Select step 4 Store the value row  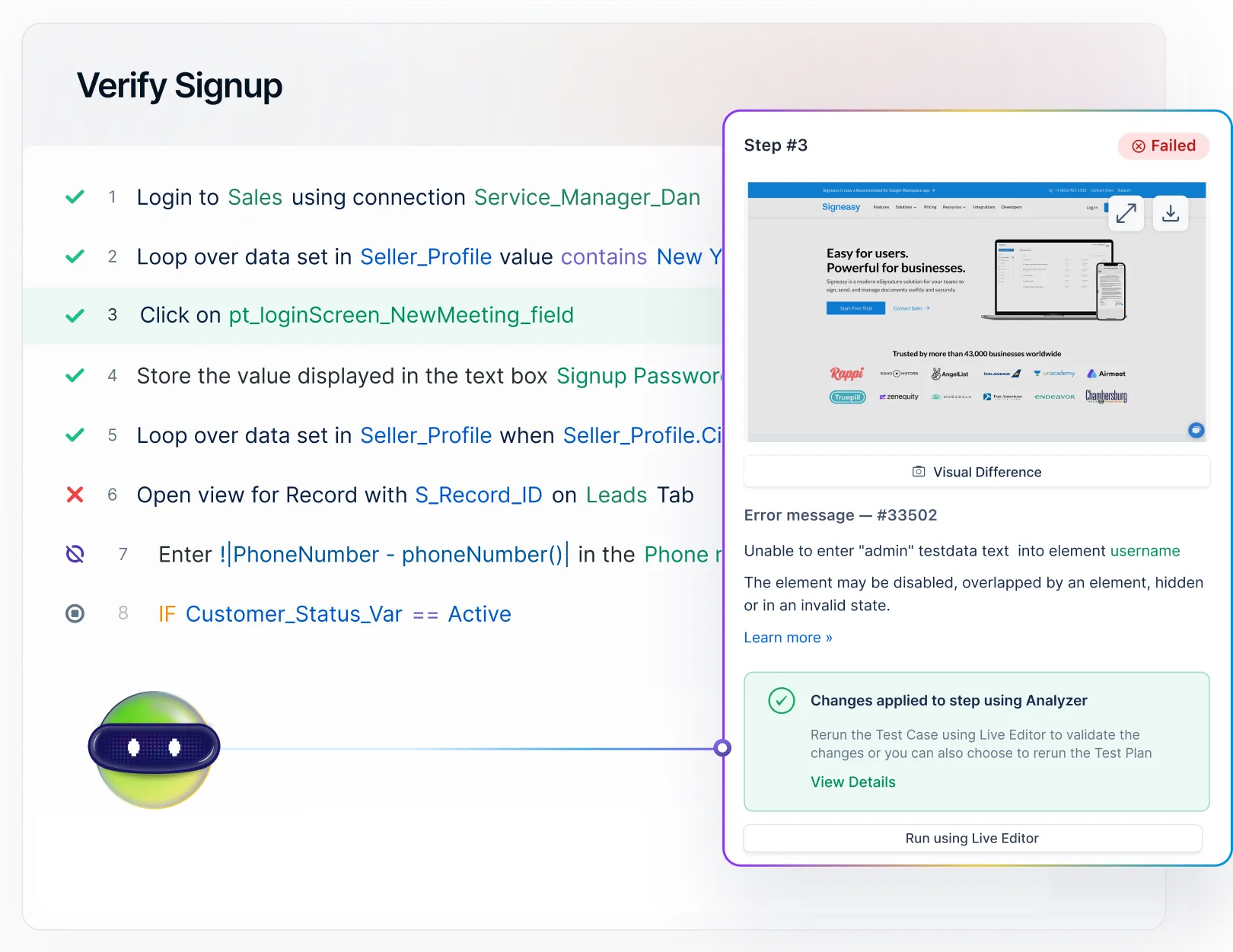coord(426,376)
